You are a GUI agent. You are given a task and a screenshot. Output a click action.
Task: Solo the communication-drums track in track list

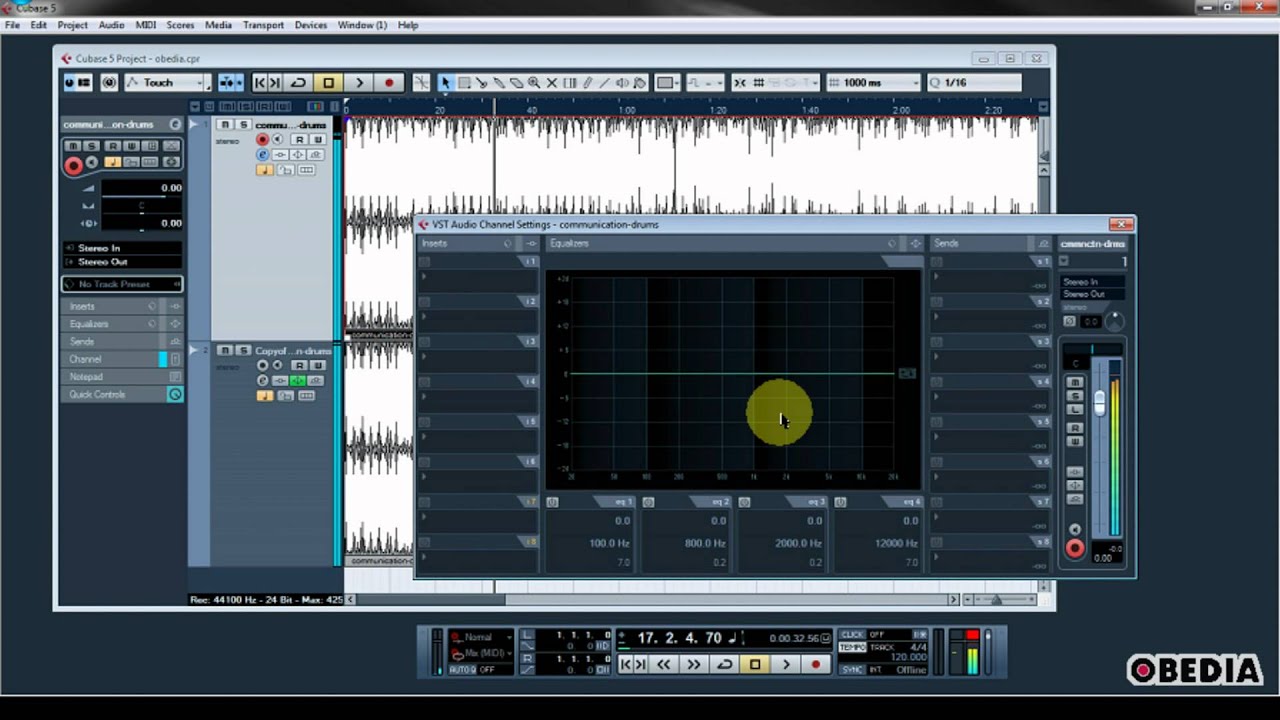coord(243,124)
